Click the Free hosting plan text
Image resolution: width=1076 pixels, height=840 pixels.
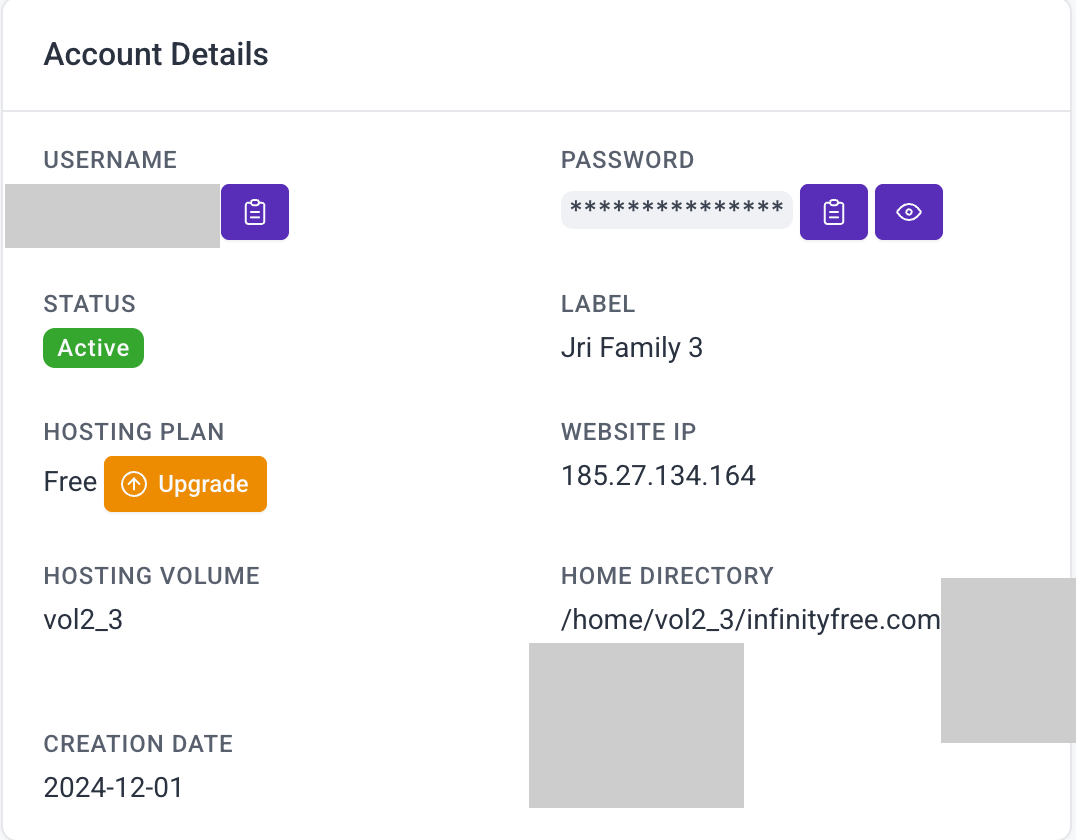70,483
